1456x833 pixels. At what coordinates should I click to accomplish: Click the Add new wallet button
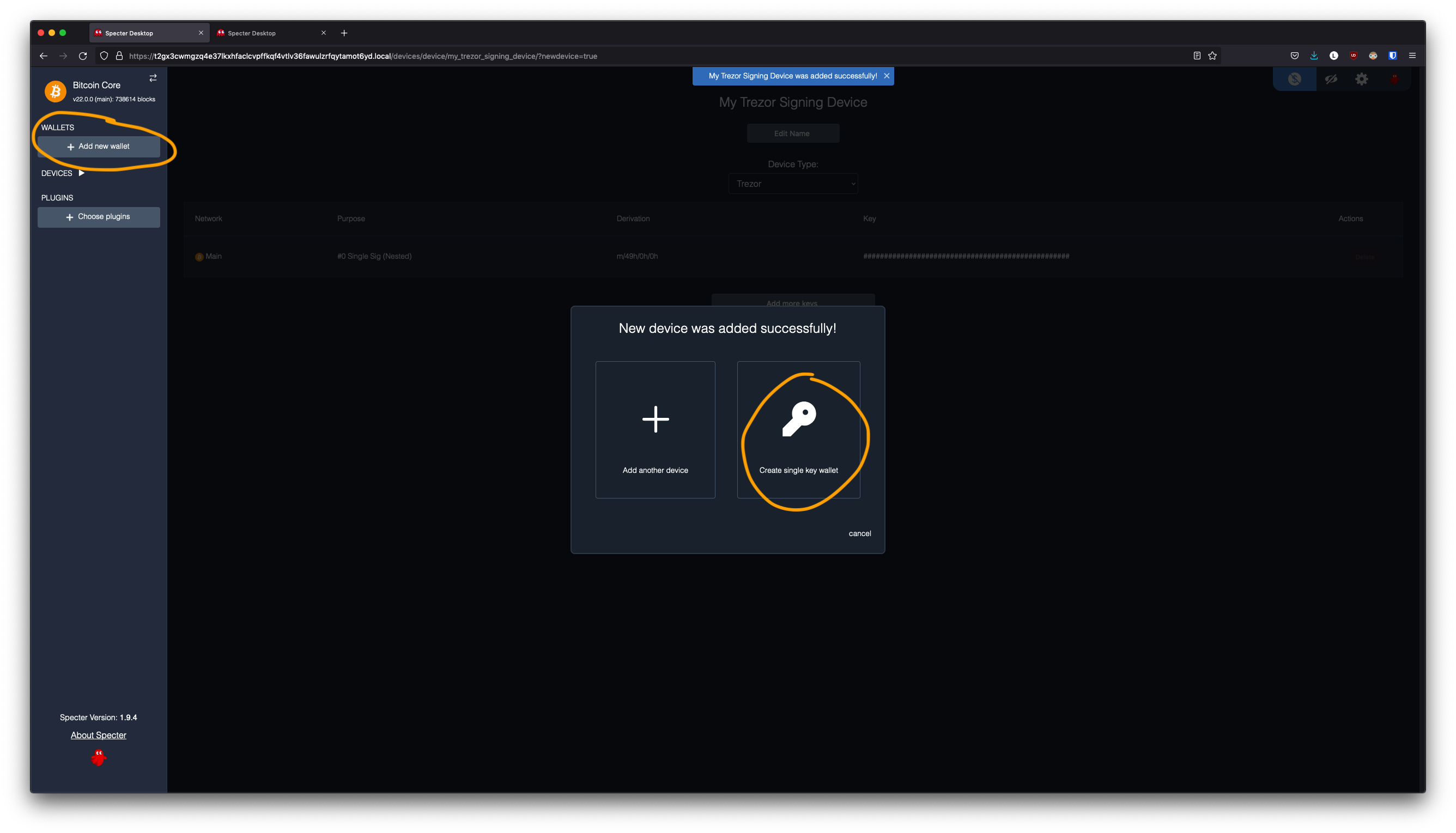[99, 147]
